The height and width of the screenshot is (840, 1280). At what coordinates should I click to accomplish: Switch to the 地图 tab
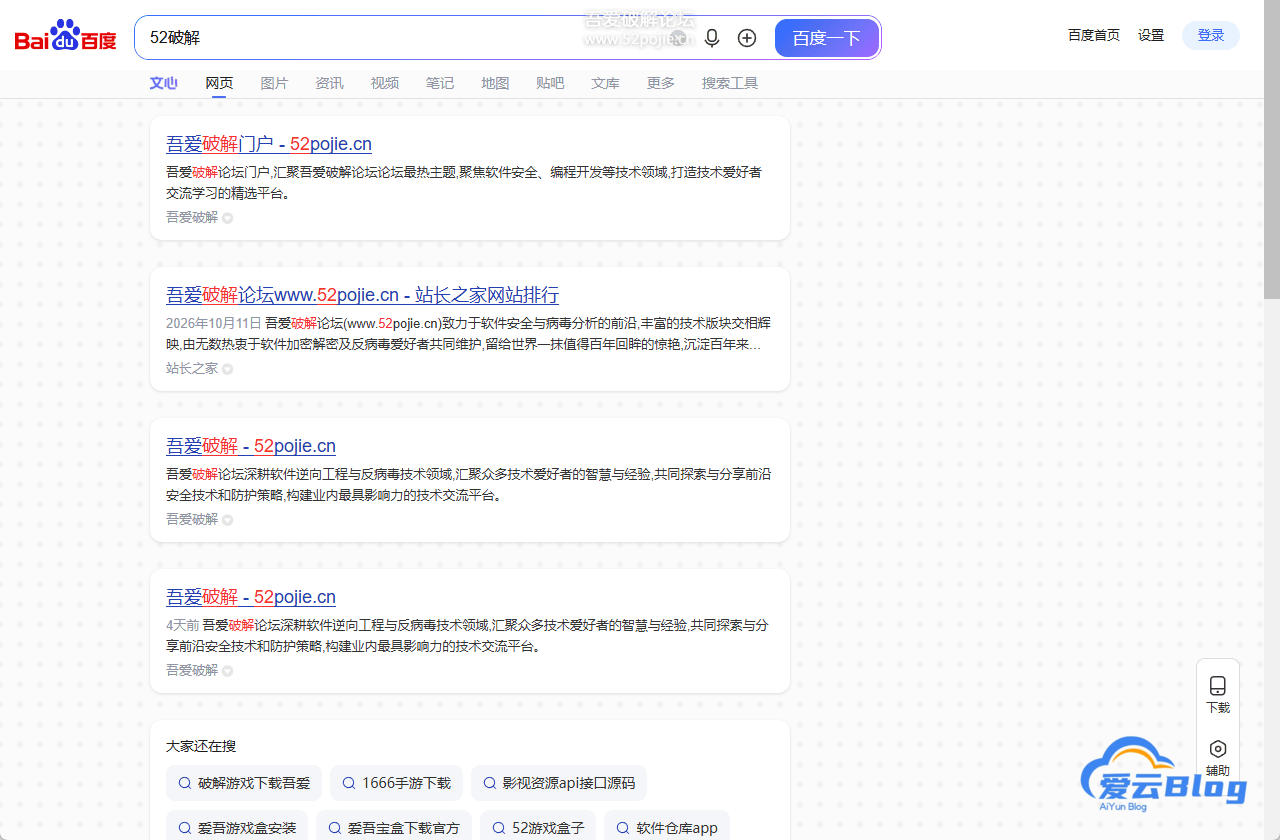tap(495, 83)
